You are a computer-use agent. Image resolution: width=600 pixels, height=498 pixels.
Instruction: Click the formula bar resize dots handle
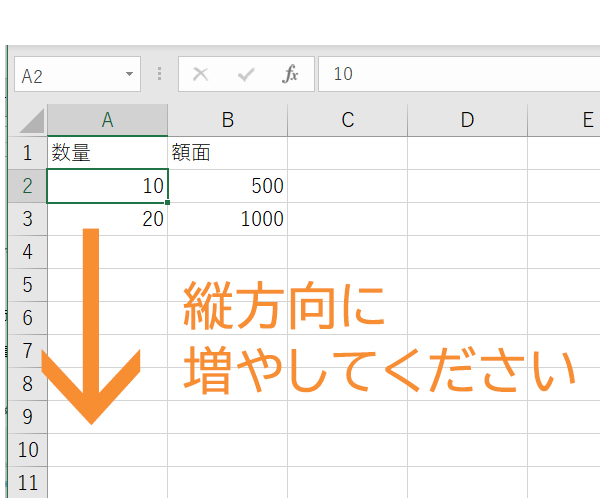click(x=160, y=74)
